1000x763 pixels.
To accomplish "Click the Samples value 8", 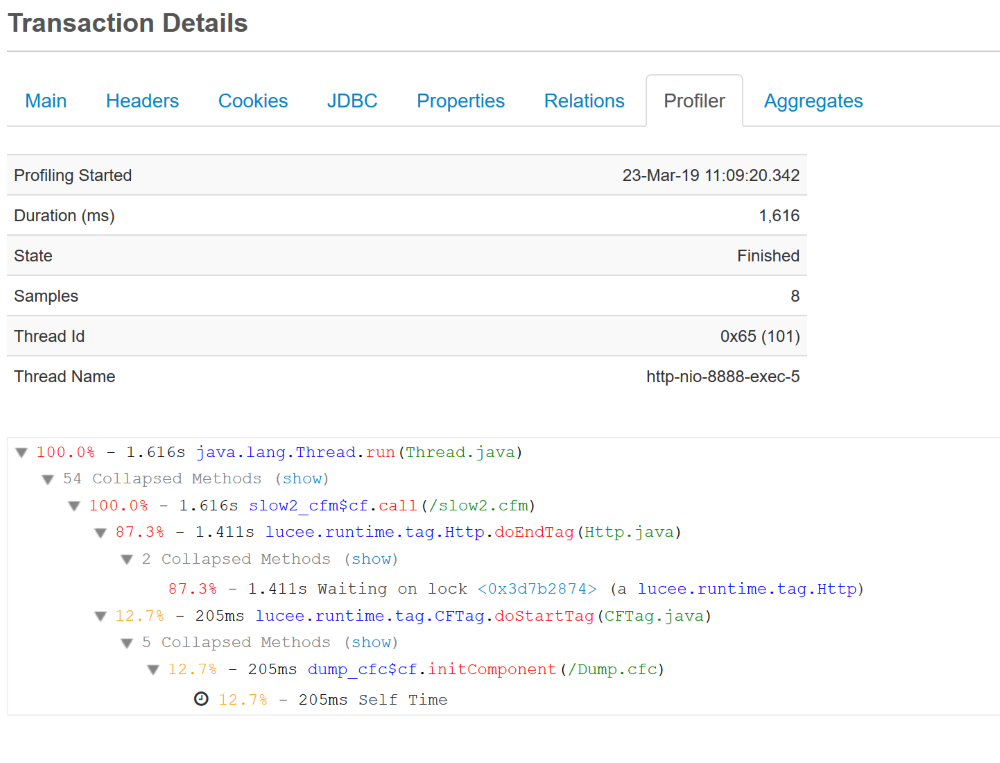I will point(795,296).
